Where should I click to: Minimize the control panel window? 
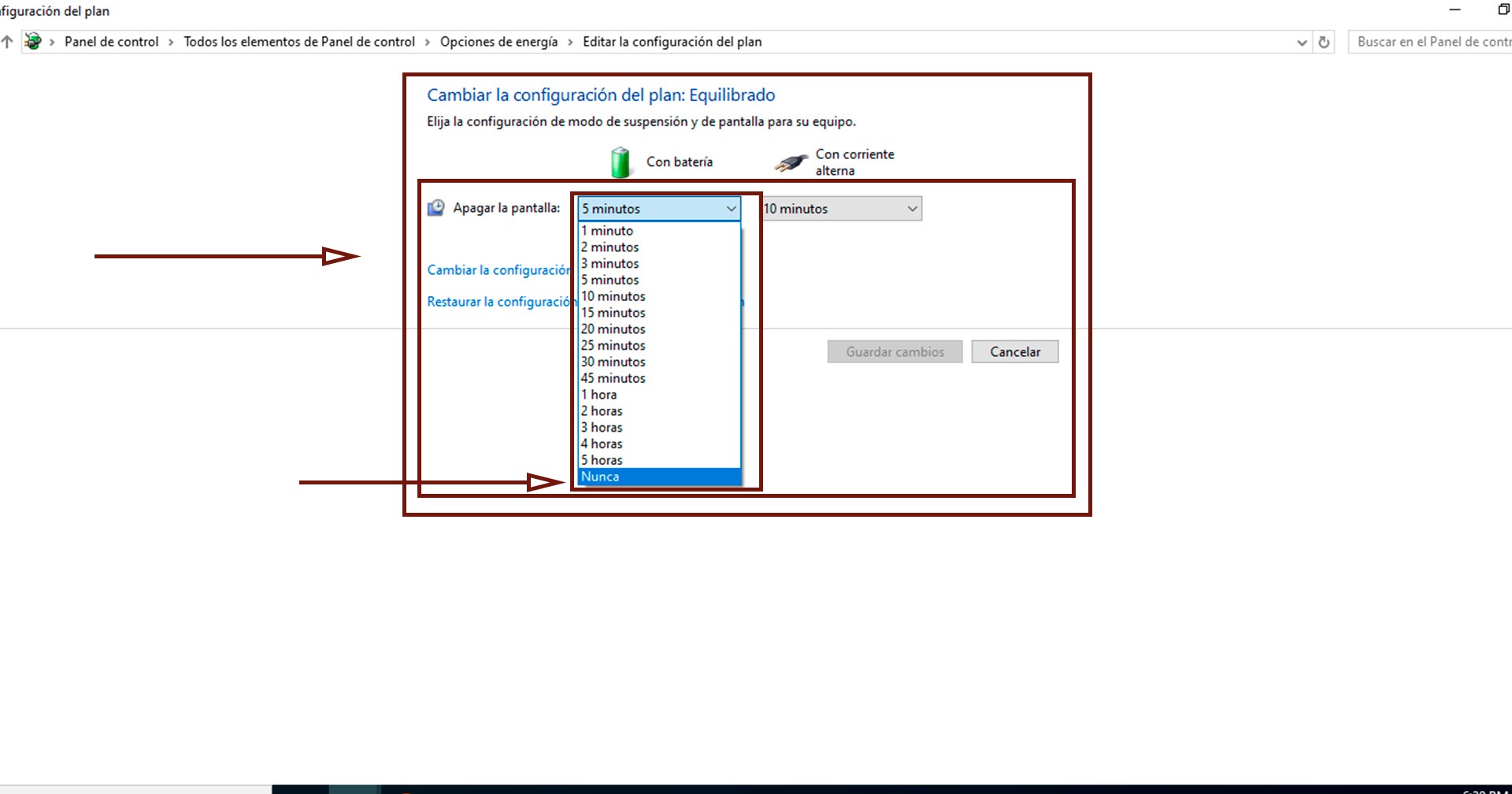pos(1455,10)
